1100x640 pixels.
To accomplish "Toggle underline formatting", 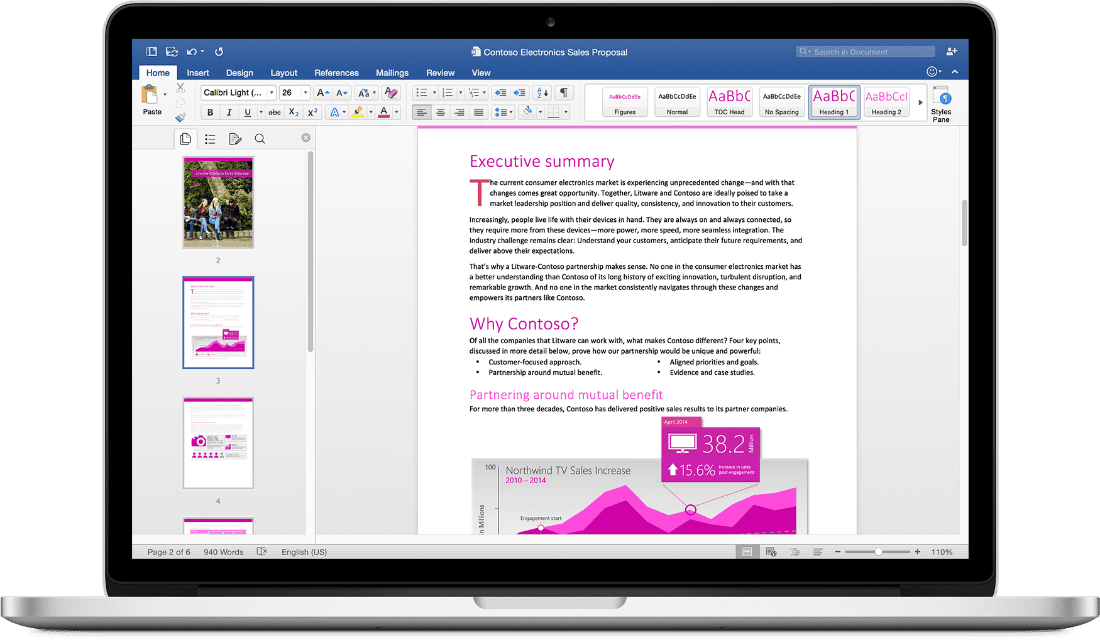I will pos(247,112).
